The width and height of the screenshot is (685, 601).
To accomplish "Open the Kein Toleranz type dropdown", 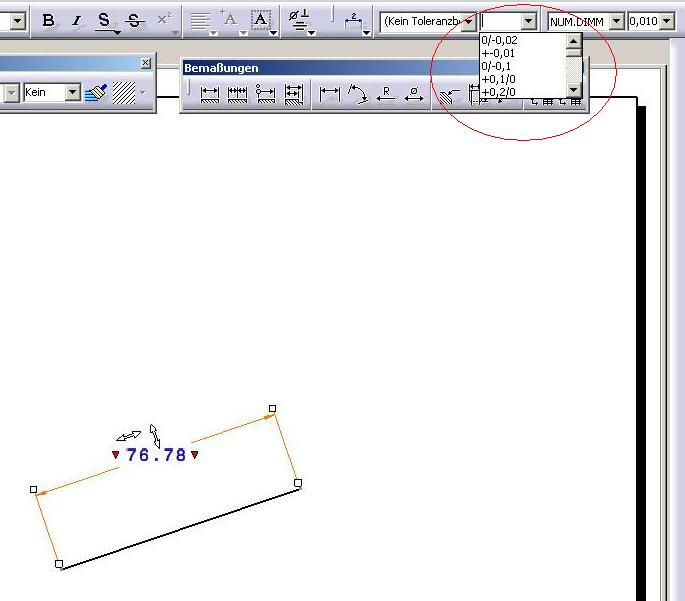I will pyautogui.click(x=468, y=21).
